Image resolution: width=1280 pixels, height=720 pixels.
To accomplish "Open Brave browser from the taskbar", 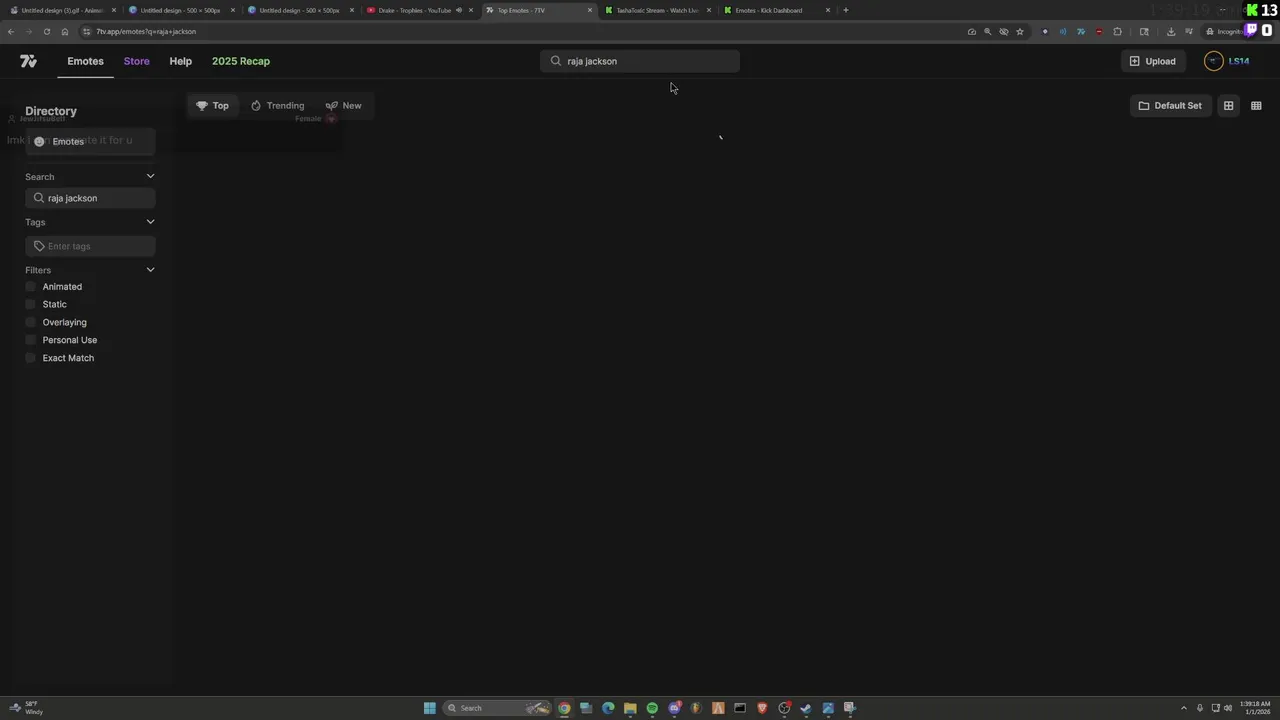I will tap(762, 708).
